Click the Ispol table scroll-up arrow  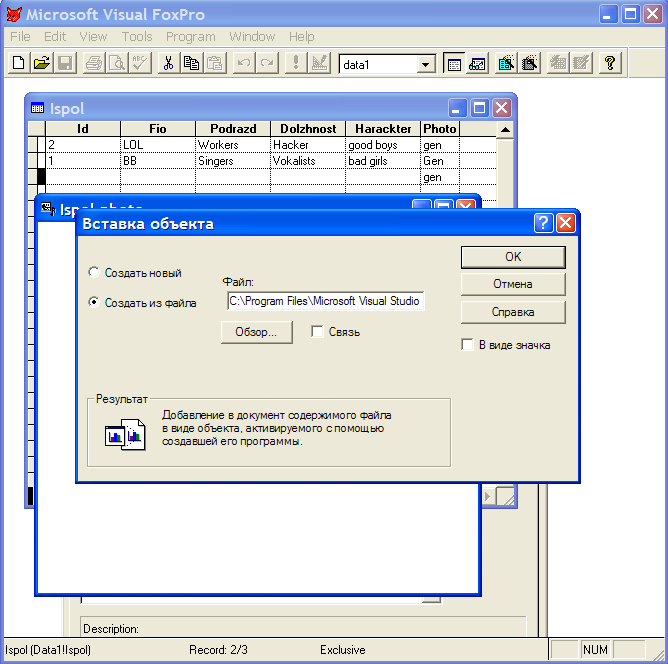point(505,129)
